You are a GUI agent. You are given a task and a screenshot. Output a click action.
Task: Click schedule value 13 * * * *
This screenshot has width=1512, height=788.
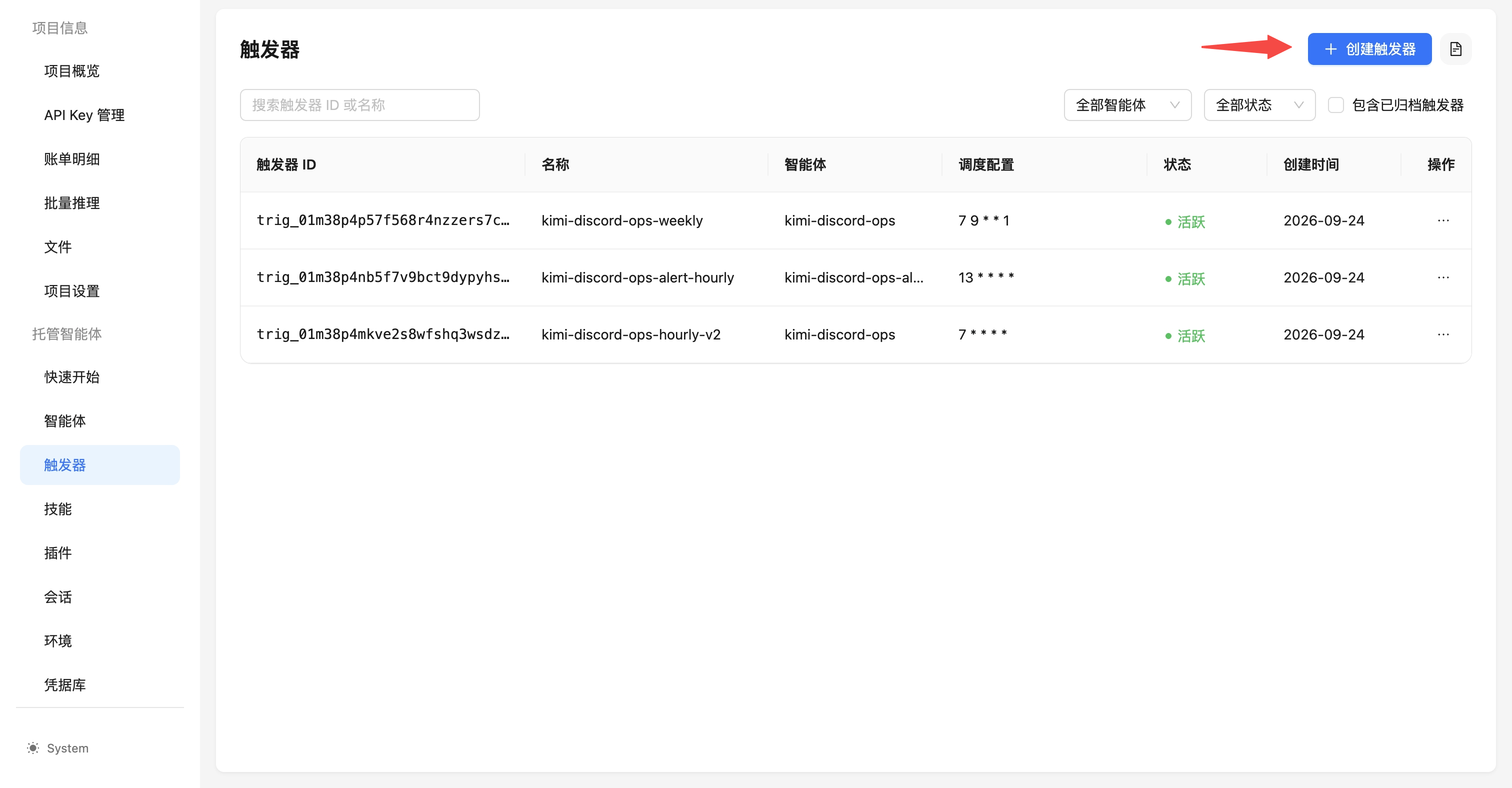coord(985,277)
